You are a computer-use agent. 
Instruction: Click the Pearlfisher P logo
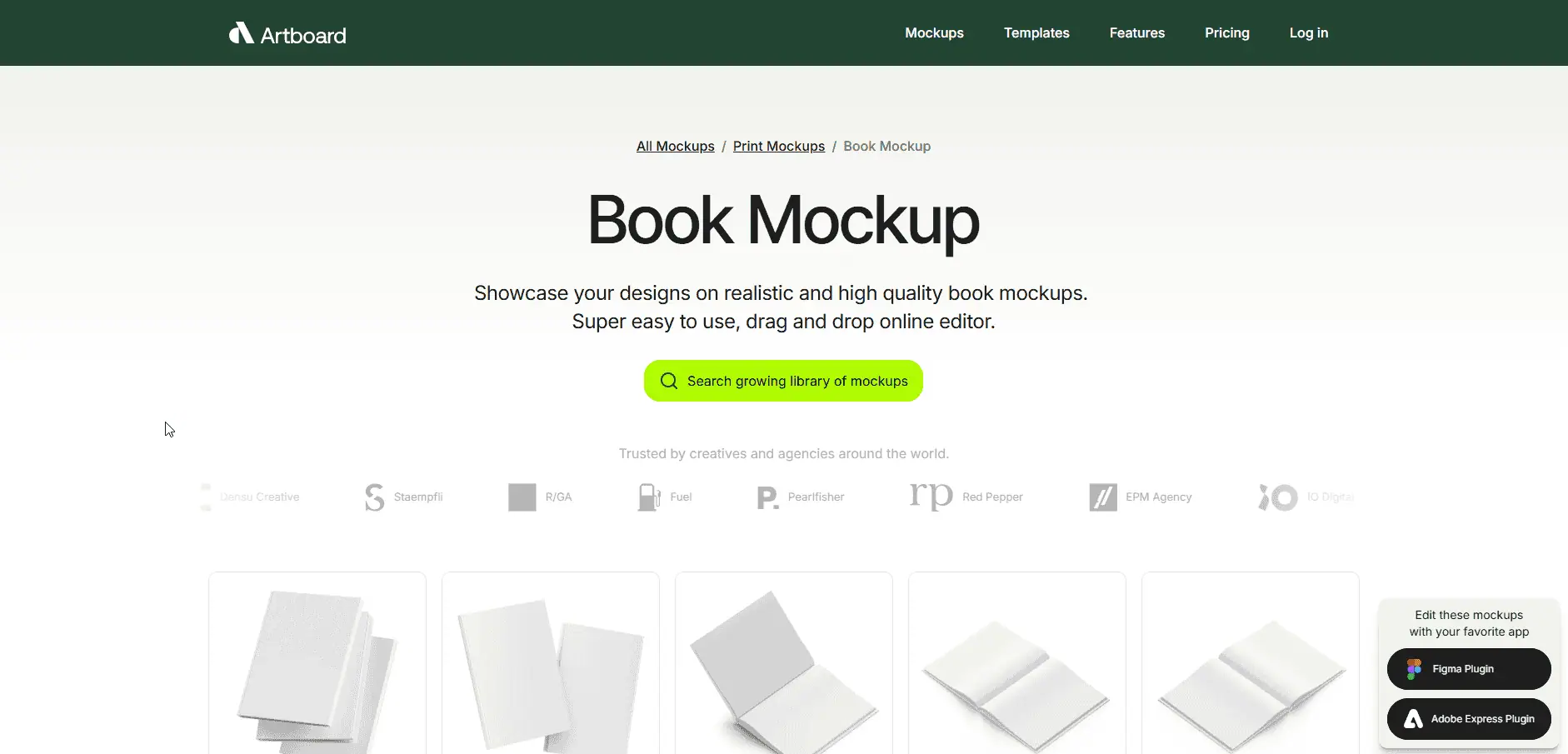767,497
